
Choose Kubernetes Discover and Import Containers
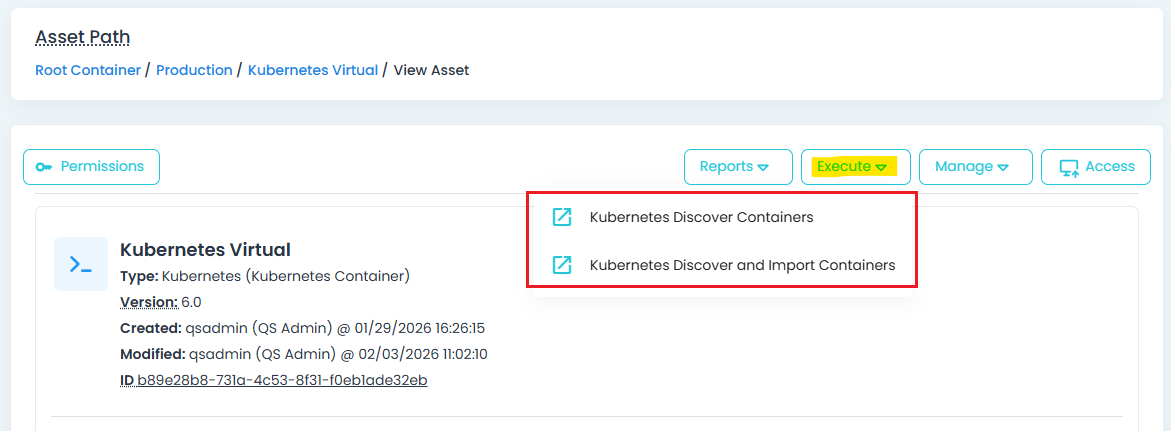(x=742, y=265)
